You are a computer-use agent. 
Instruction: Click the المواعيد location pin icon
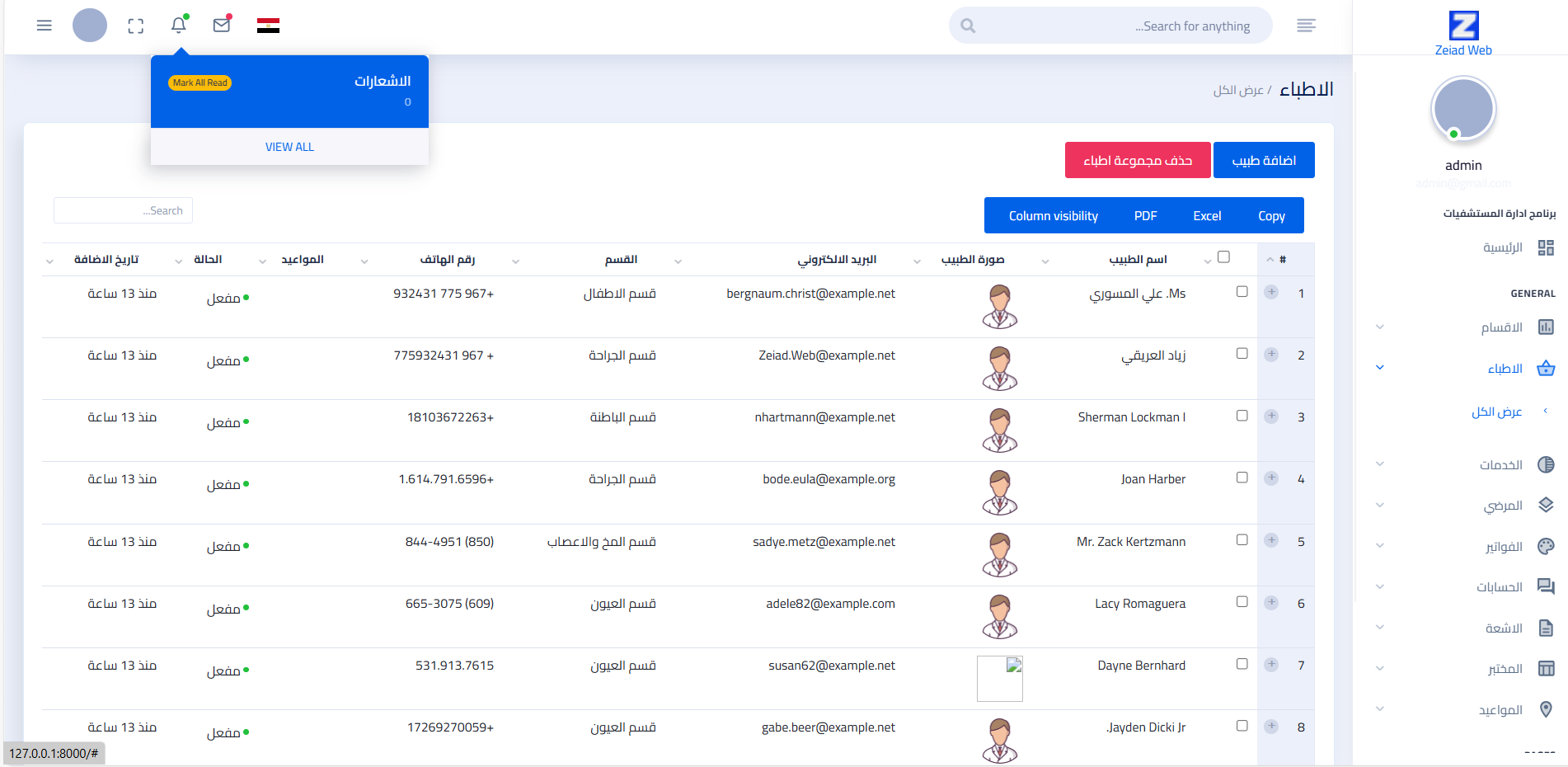[1546, 709]
